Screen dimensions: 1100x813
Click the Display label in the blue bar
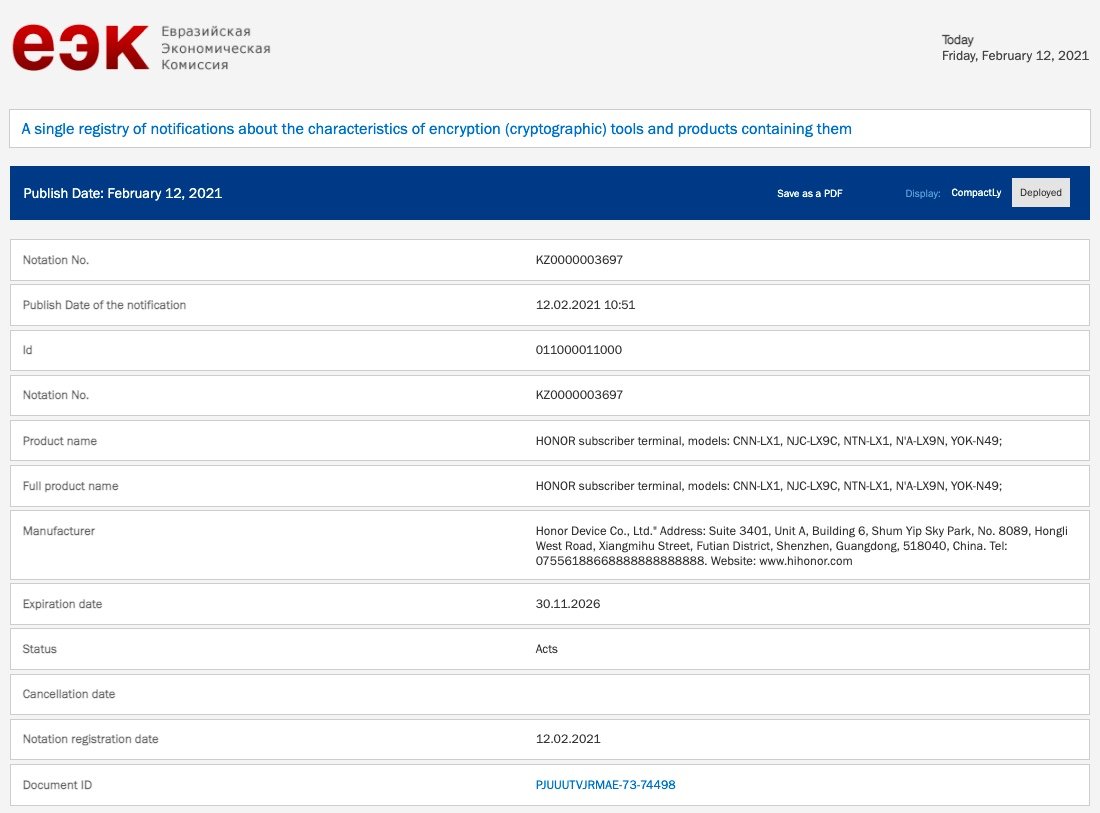coord(922,193)
